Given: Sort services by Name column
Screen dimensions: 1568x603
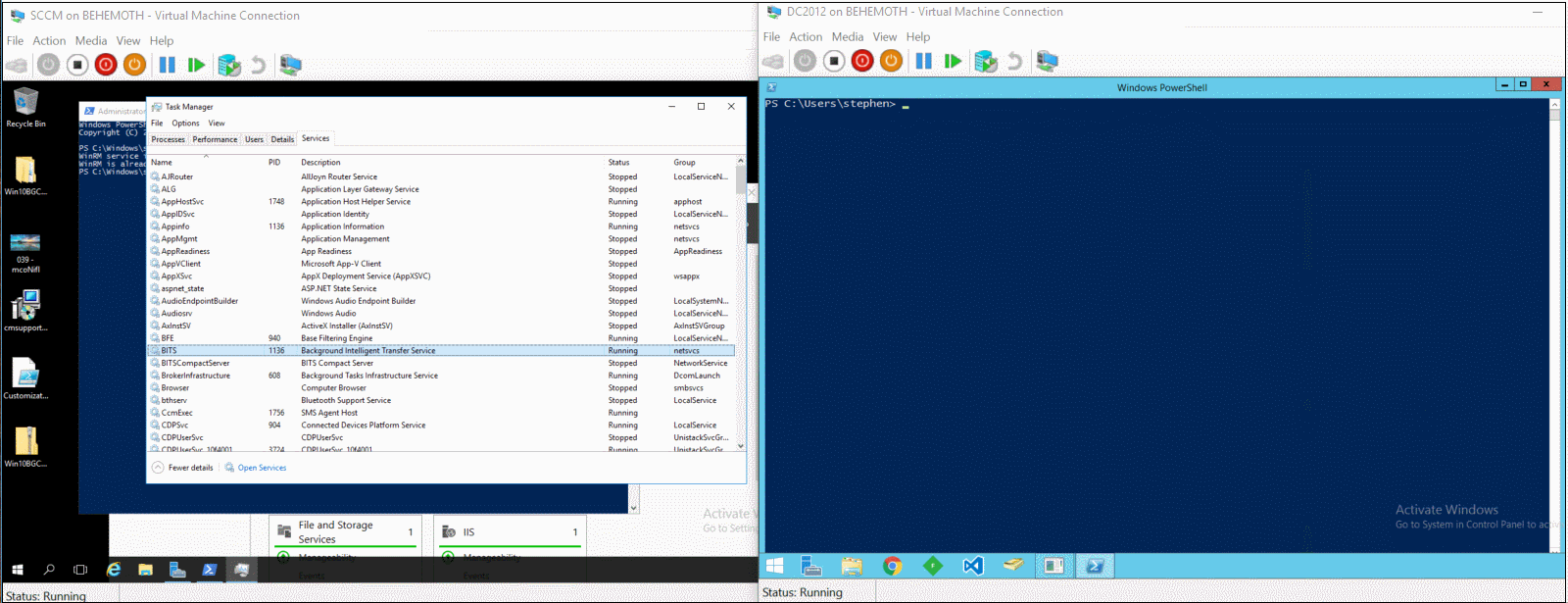Looking at the screenshot, I should 162,163.
